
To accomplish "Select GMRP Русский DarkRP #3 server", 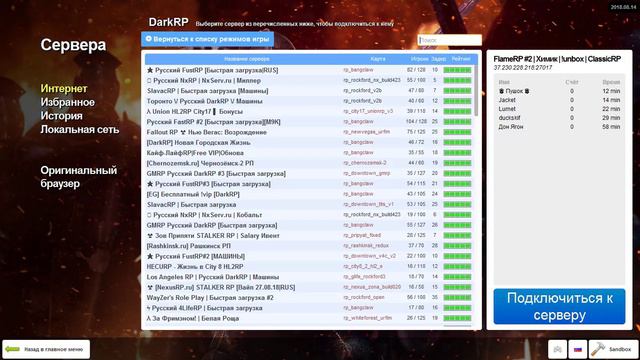I will [309, 173].
